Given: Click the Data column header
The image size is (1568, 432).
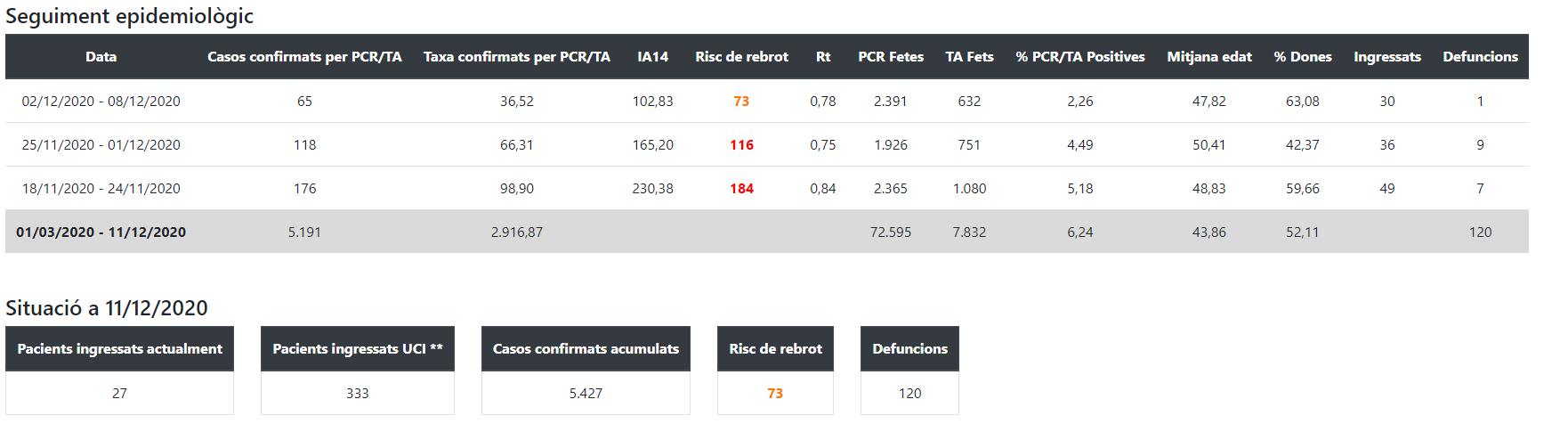Looking at the screenshot, I should 101,57.
